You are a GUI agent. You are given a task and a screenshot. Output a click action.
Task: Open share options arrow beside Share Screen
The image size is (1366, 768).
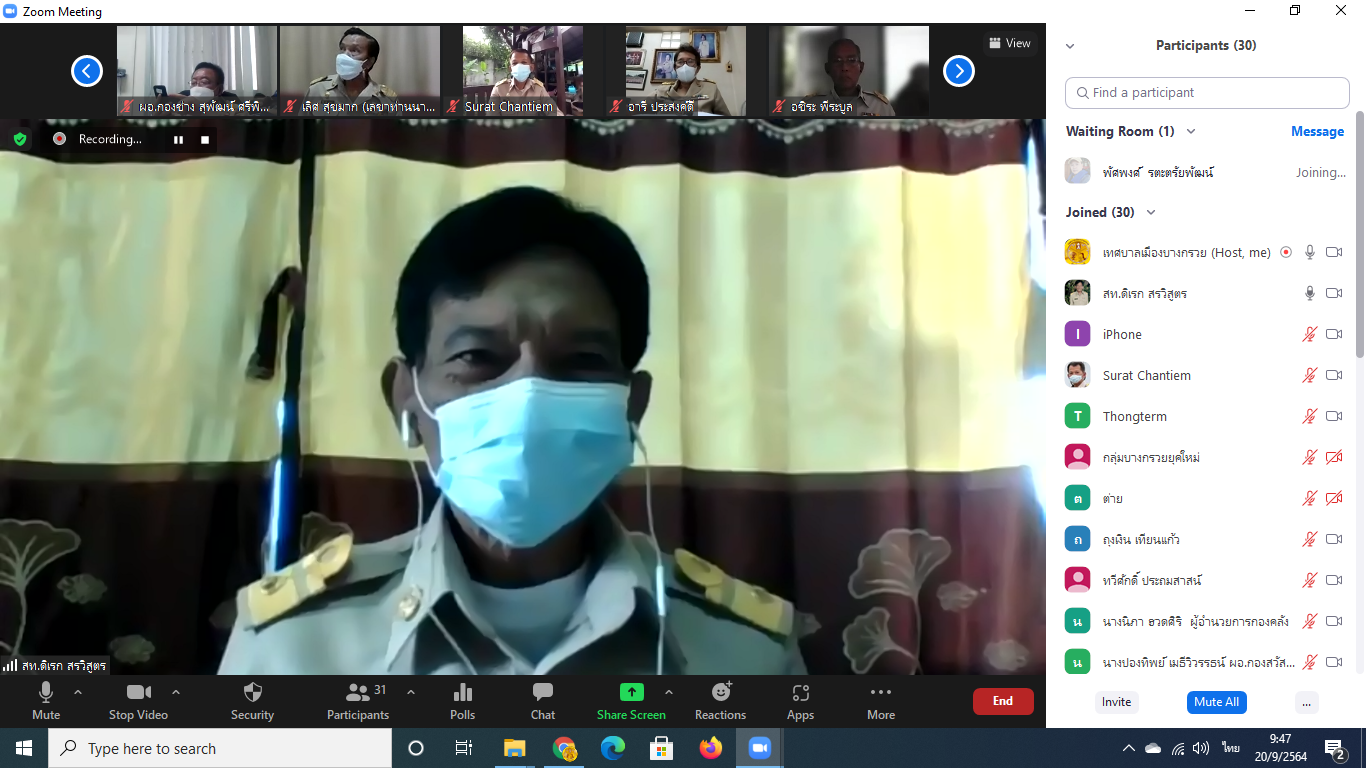669,692
